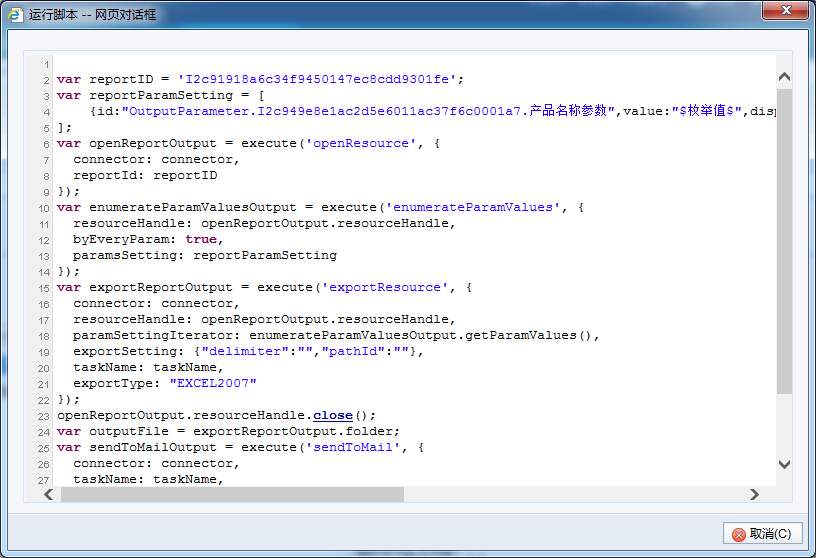Click "$枚举值$" value on line 4
816x558 pixels.
pos(707,111)
